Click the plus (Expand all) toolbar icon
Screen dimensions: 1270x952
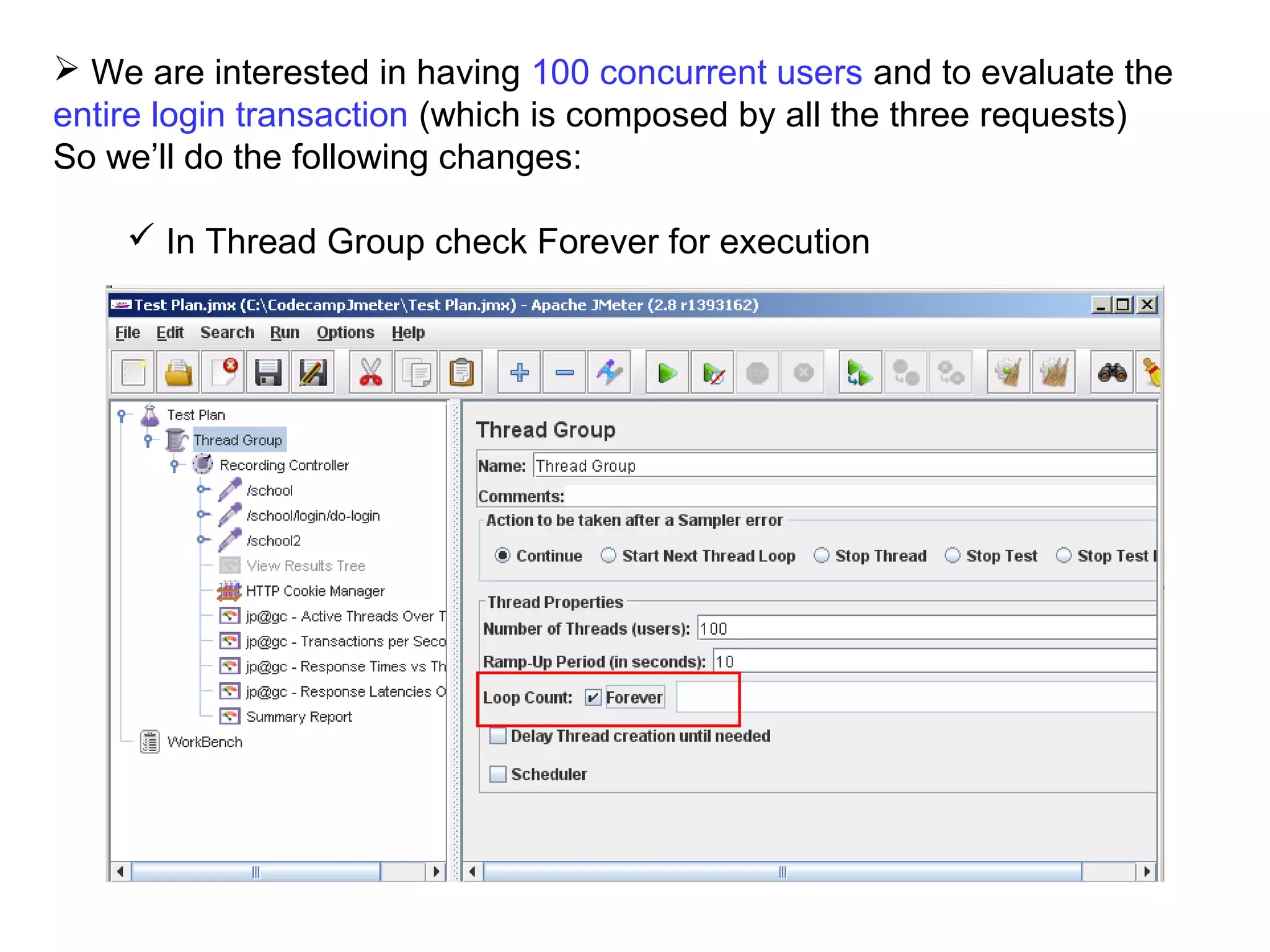[x=519, y=373]
